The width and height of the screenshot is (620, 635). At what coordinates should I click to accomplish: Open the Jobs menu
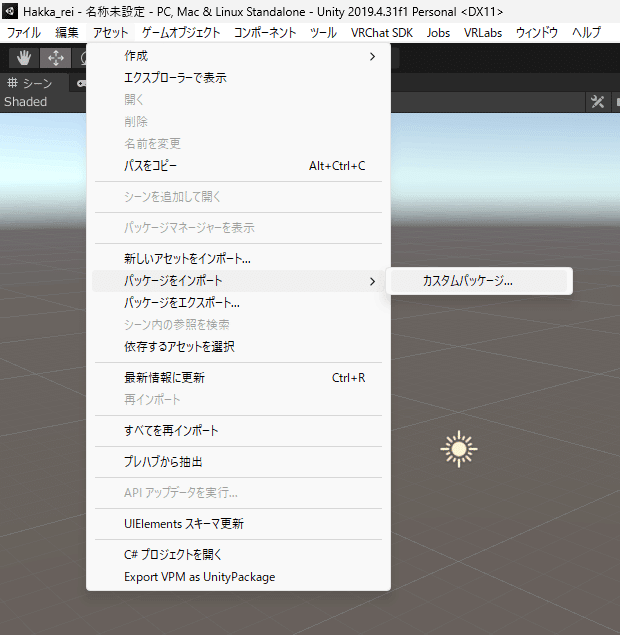[438, 32]
